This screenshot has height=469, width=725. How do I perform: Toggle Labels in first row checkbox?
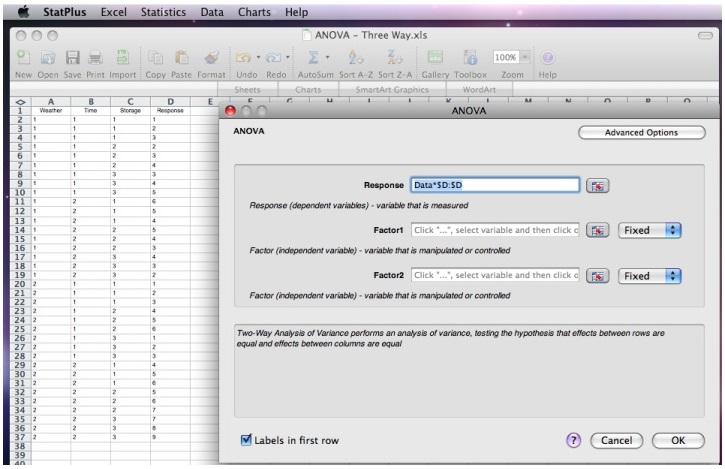(246, 440)
